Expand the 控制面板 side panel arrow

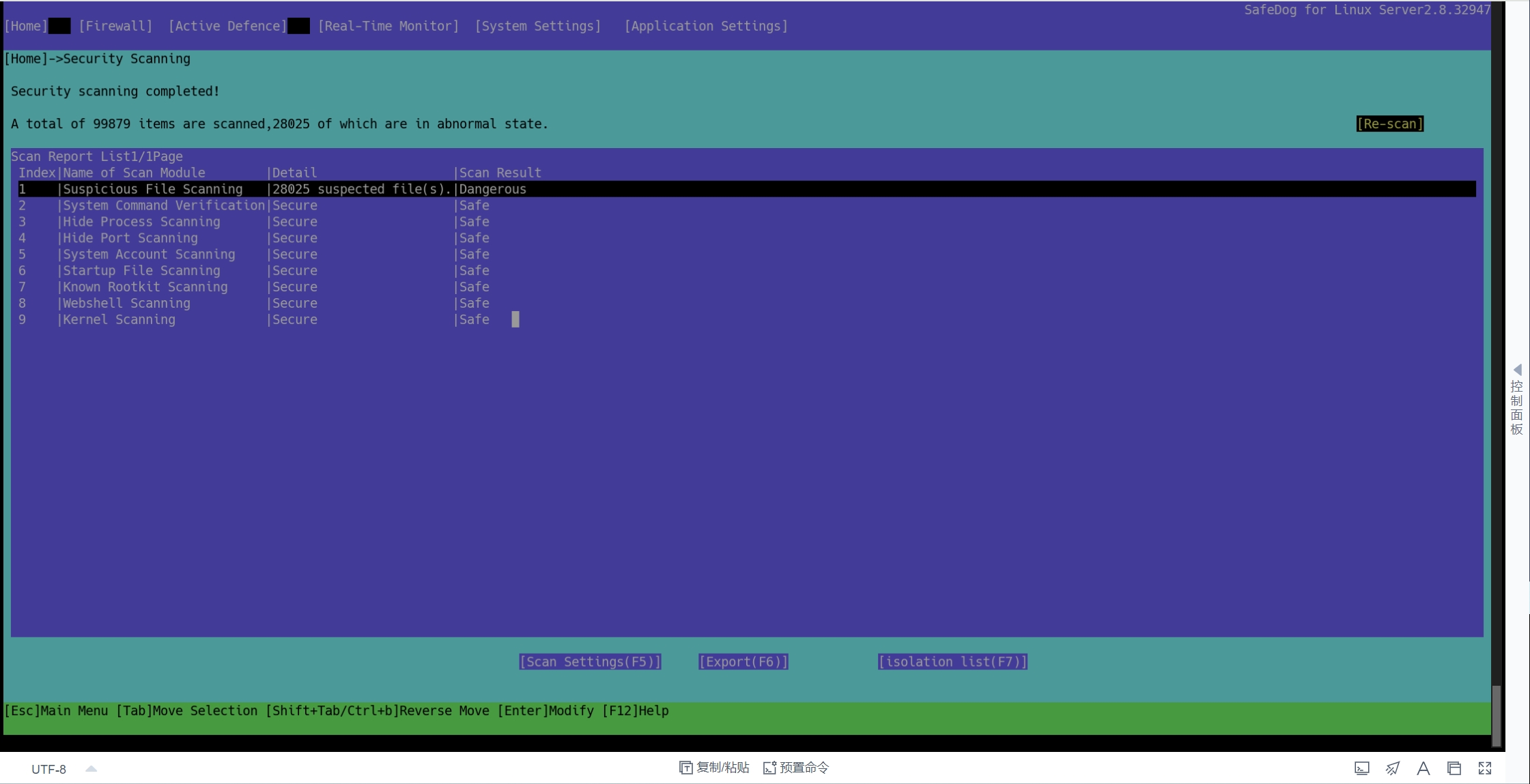(1517, 368)
